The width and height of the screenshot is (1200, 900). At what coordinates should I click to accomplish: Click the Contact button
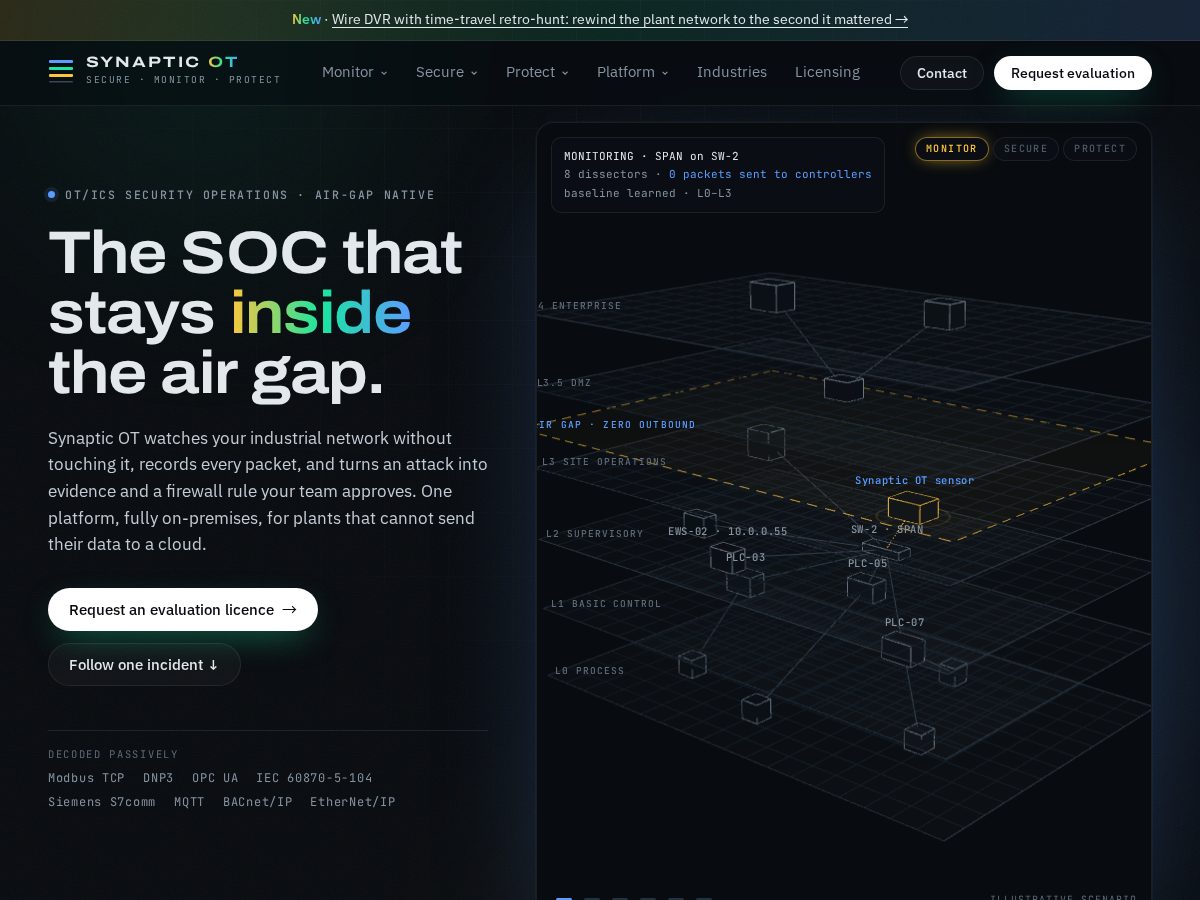[942, 73]
